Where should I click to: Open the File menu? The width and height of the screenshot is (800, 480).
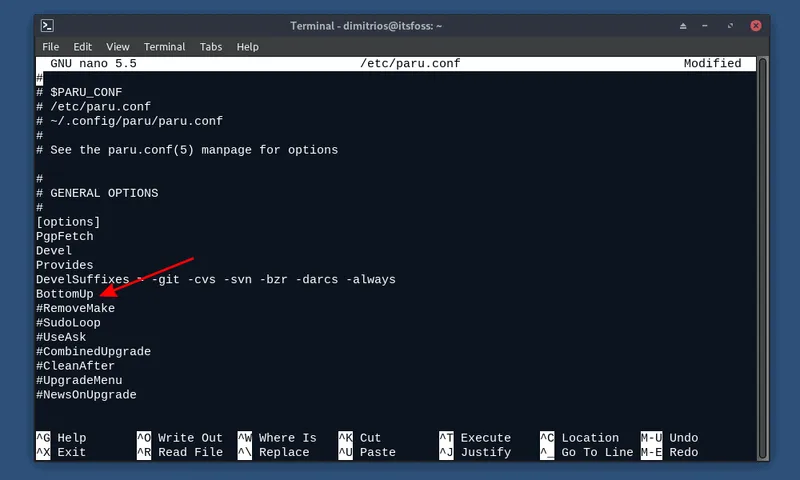(x=52, y=46)
